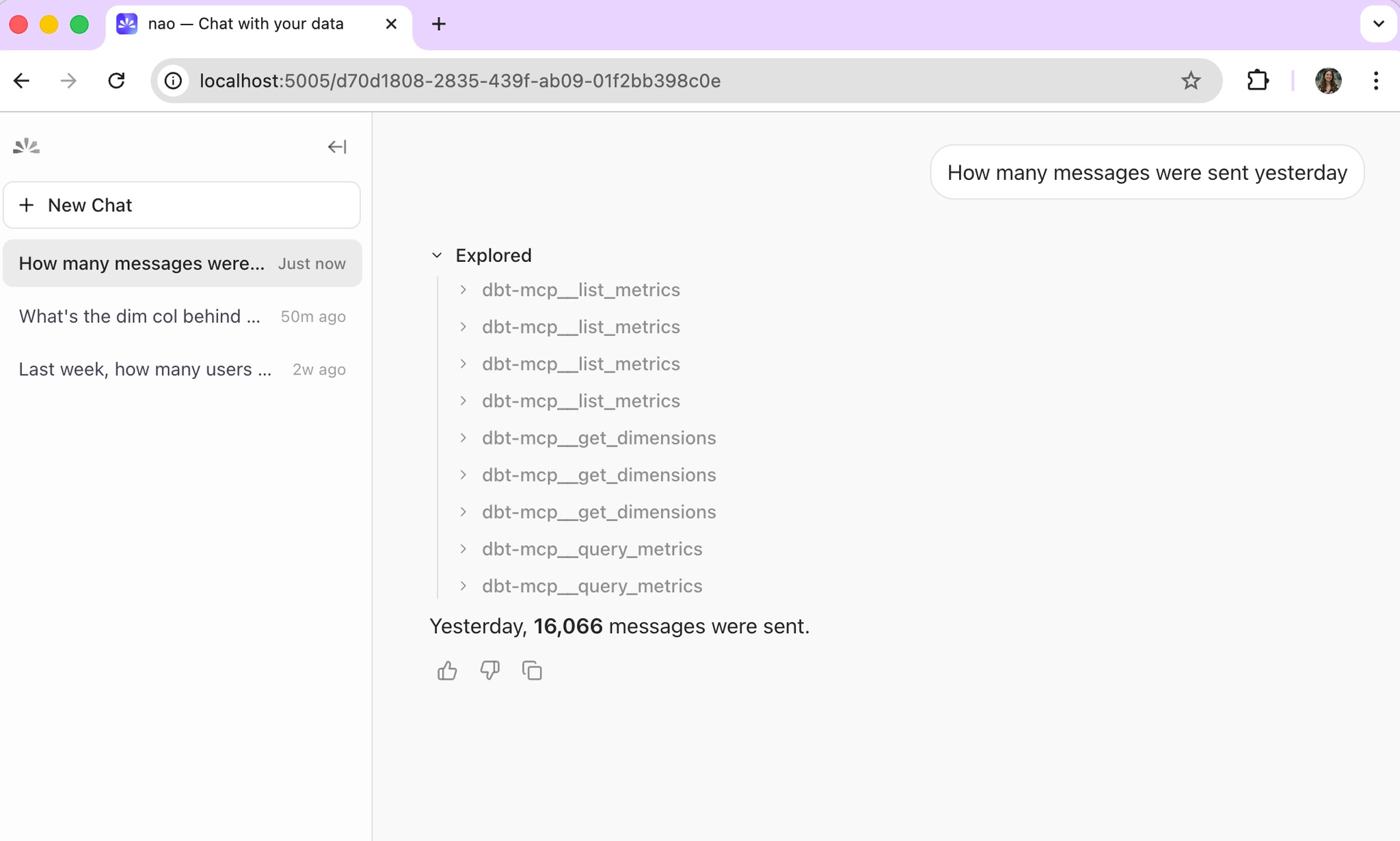Open the chat titled Last week, how many users
Image resolution: width=1400 pixels, height=841 pixels.
coord(145,369)
